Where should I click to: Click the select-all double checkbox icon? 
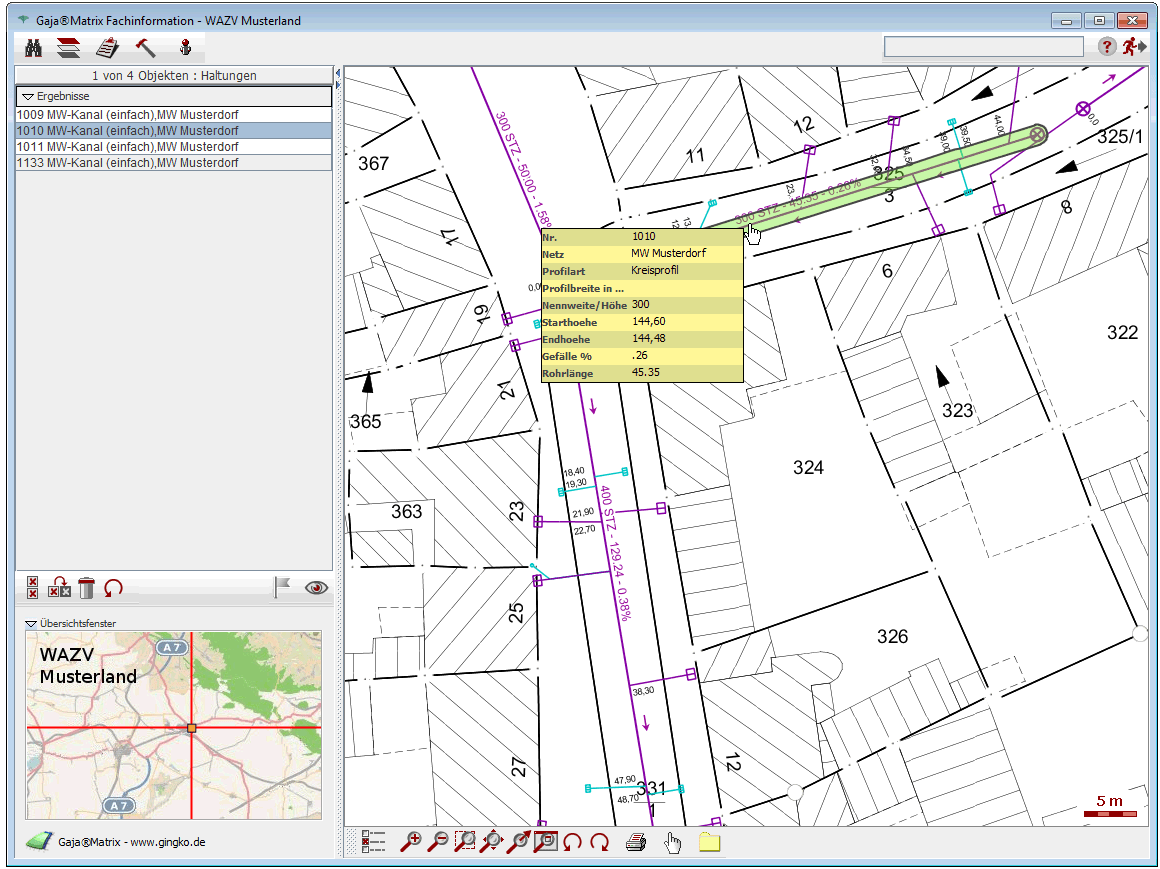[33, 588]
